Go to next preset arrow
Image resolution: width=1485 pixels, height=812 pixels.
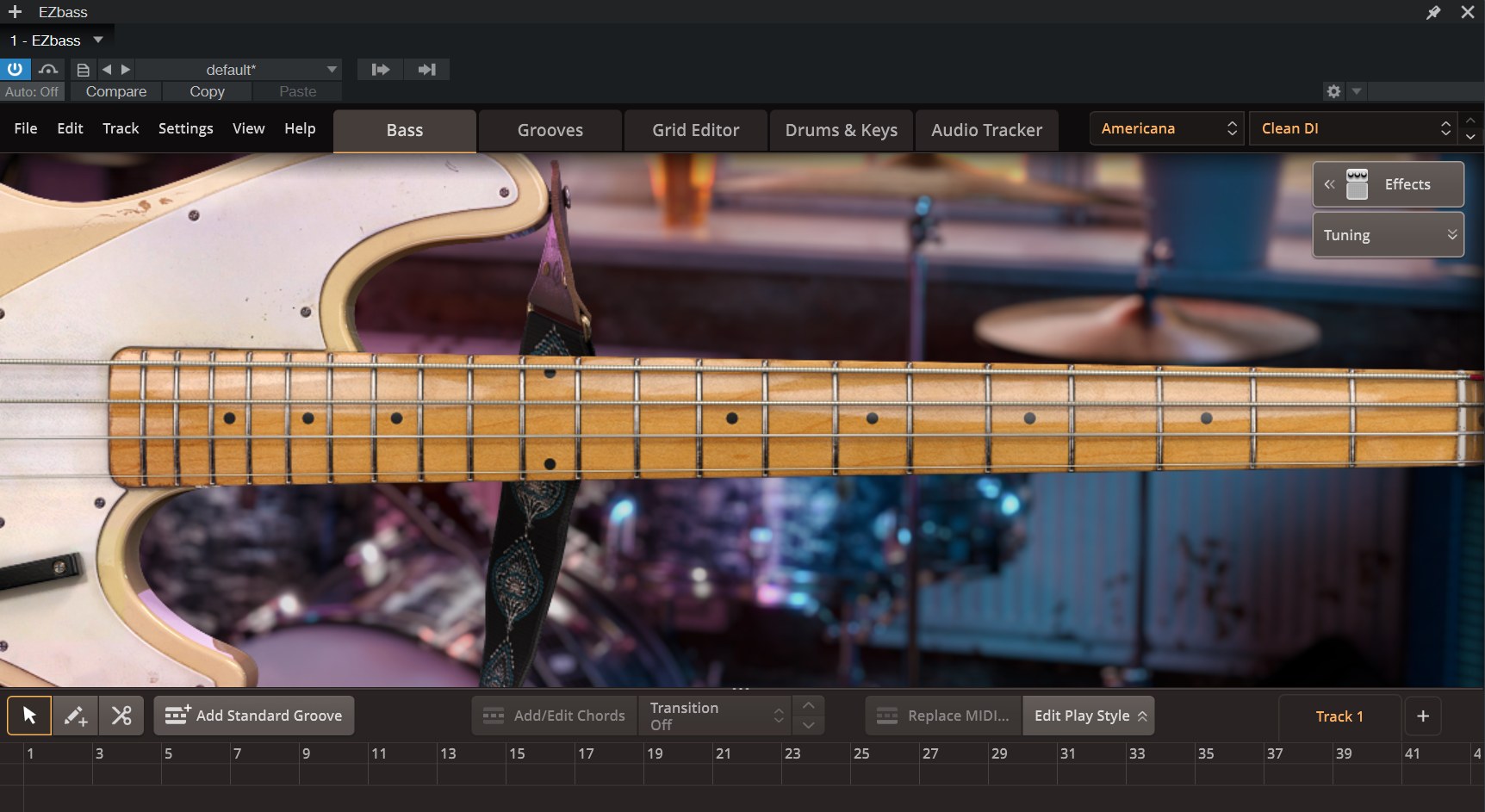(126, 70)
